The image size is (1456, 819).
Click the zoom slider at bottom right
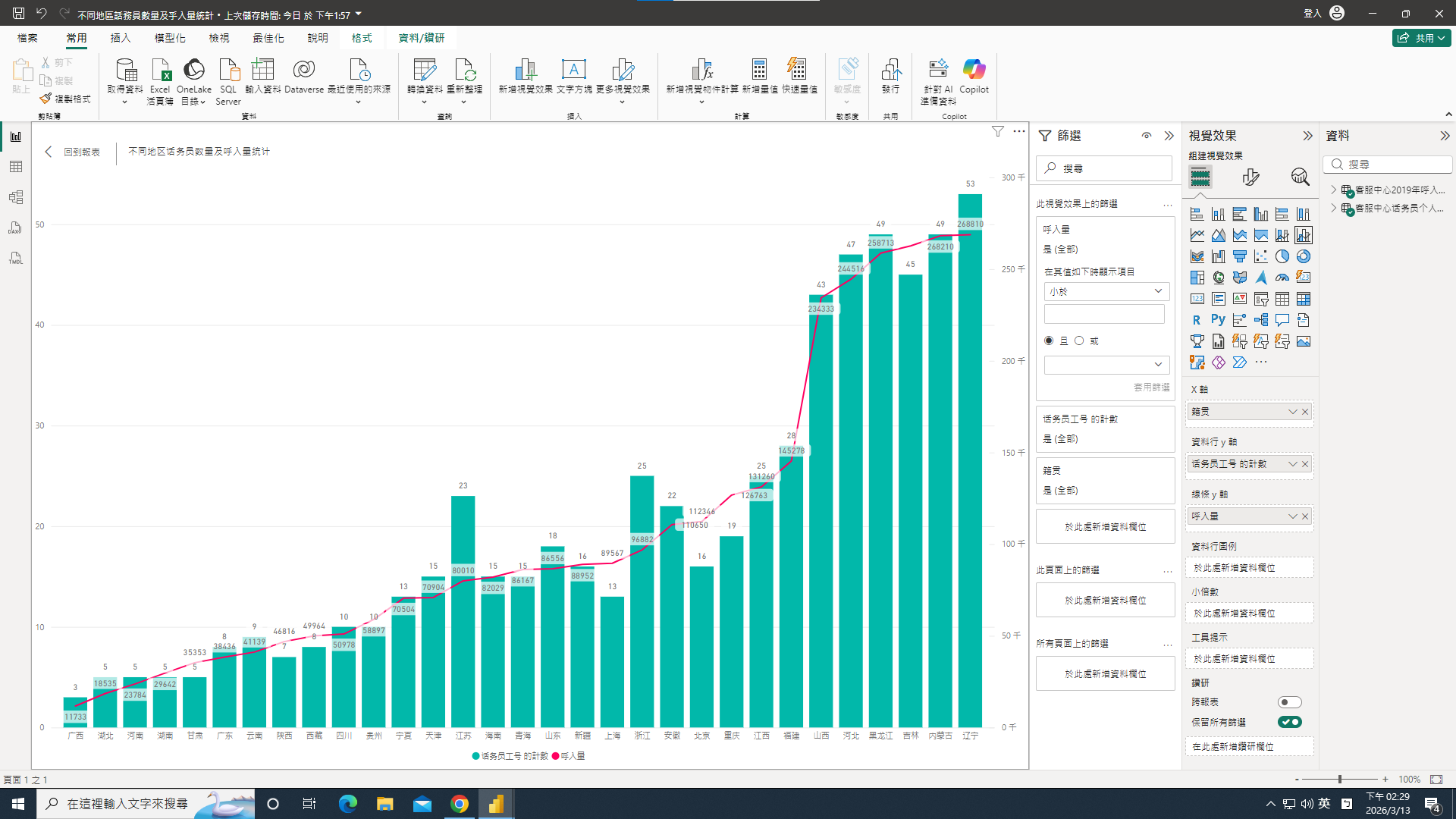point(1340,779)
